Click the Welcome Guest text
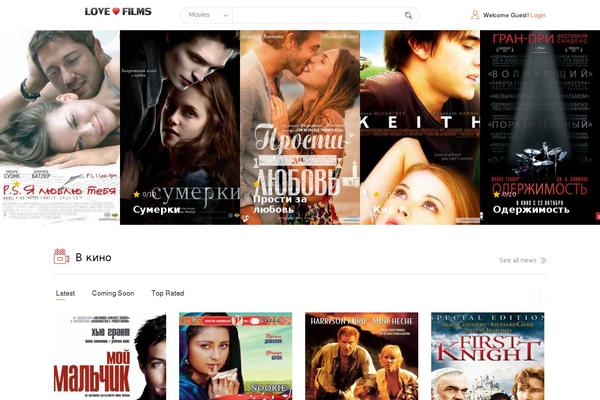This screenshot has width=600, height=400. tap(506, 15)
